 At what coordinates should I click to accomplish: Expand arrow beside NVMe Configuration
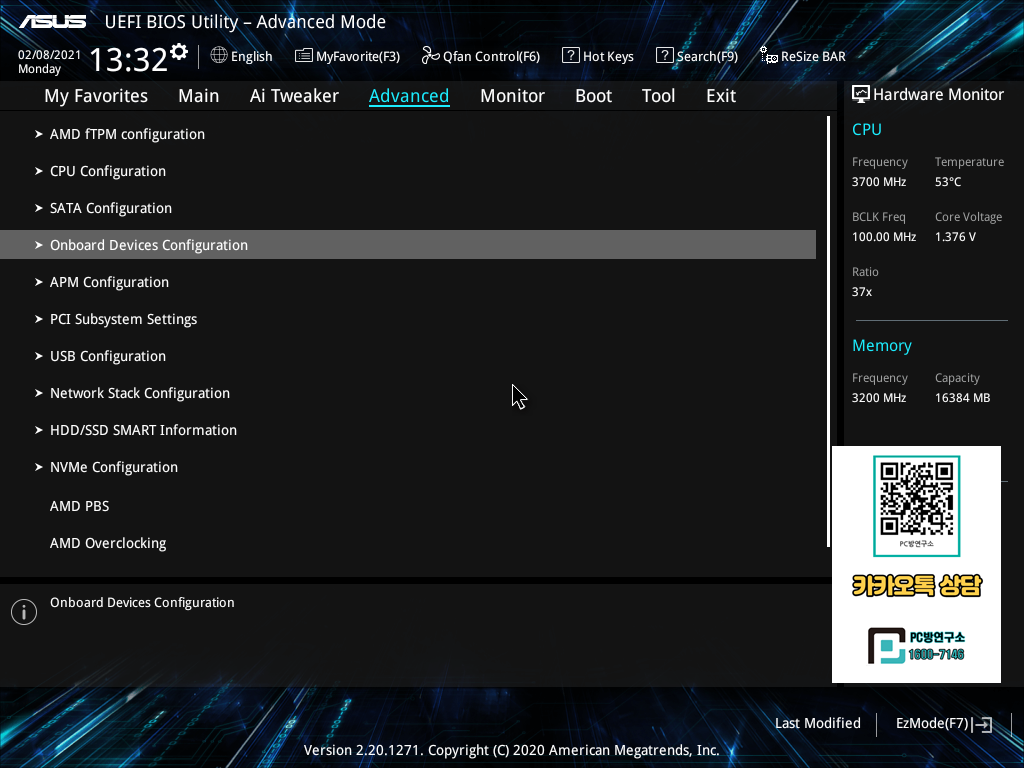click(39, 467)
